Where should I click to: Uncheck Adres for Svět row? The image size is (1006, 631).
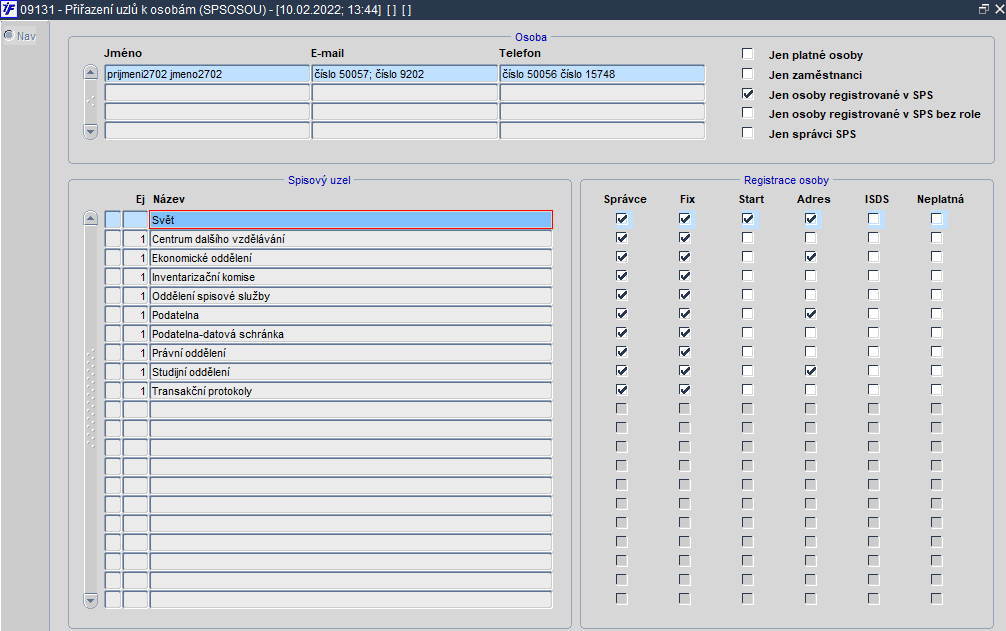(811, 219)
